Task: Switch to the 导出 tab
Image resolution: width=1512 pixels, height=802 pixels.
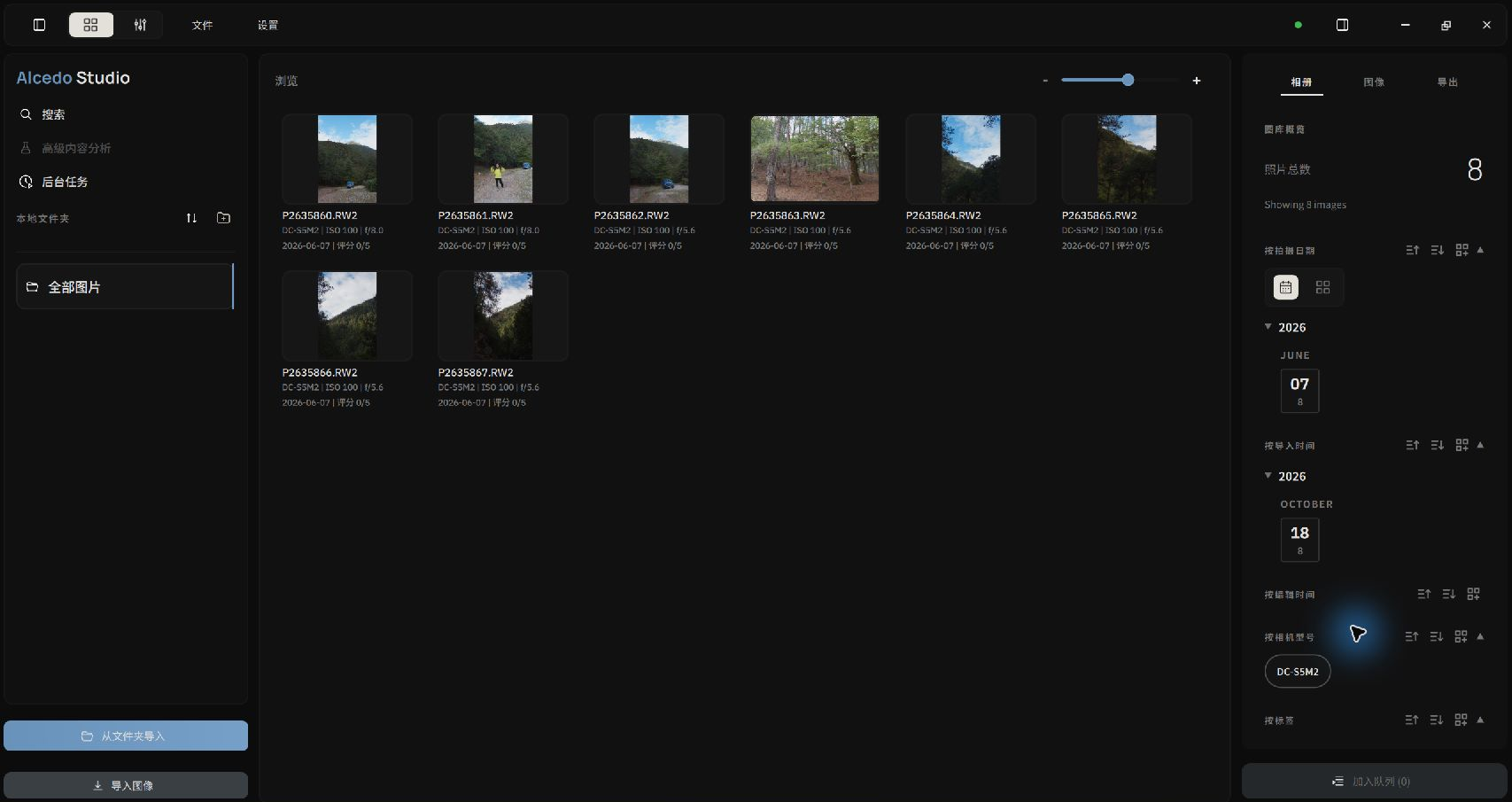Action: [x=1447, y=82]
